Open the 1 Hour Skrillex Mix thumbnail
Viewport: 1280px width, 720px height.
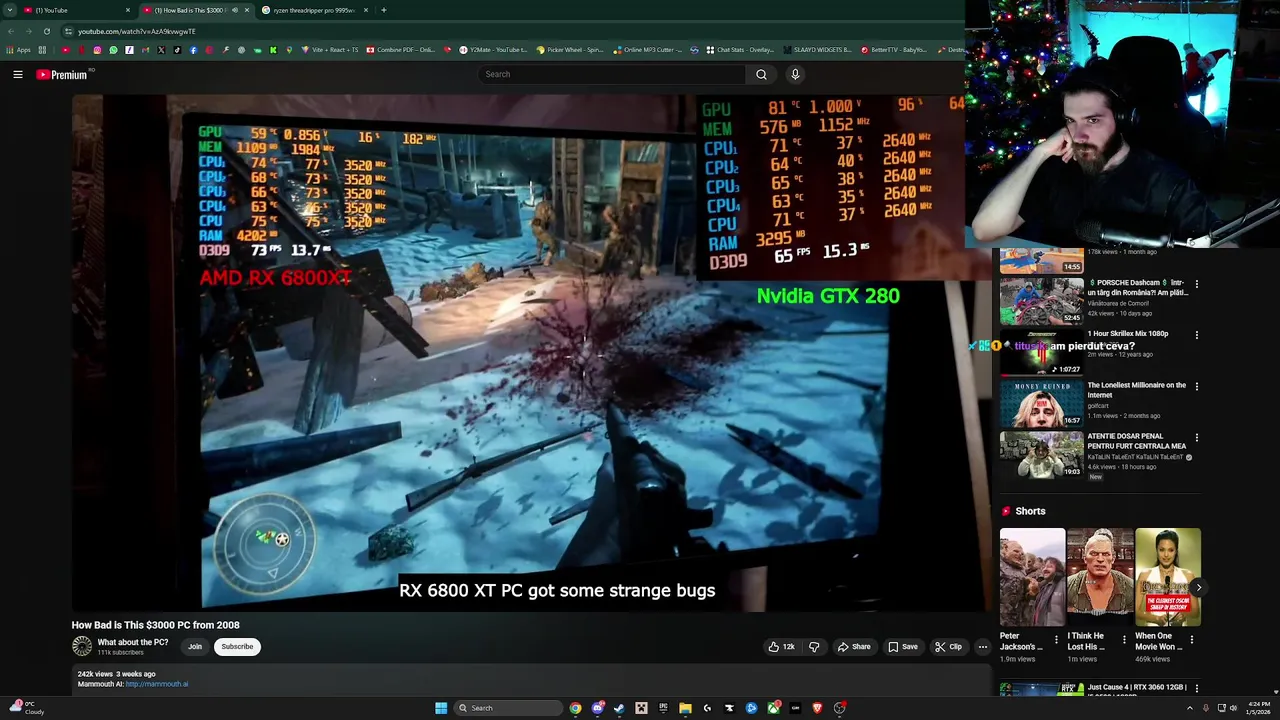pyautogui.click(x=1041, y=352)
